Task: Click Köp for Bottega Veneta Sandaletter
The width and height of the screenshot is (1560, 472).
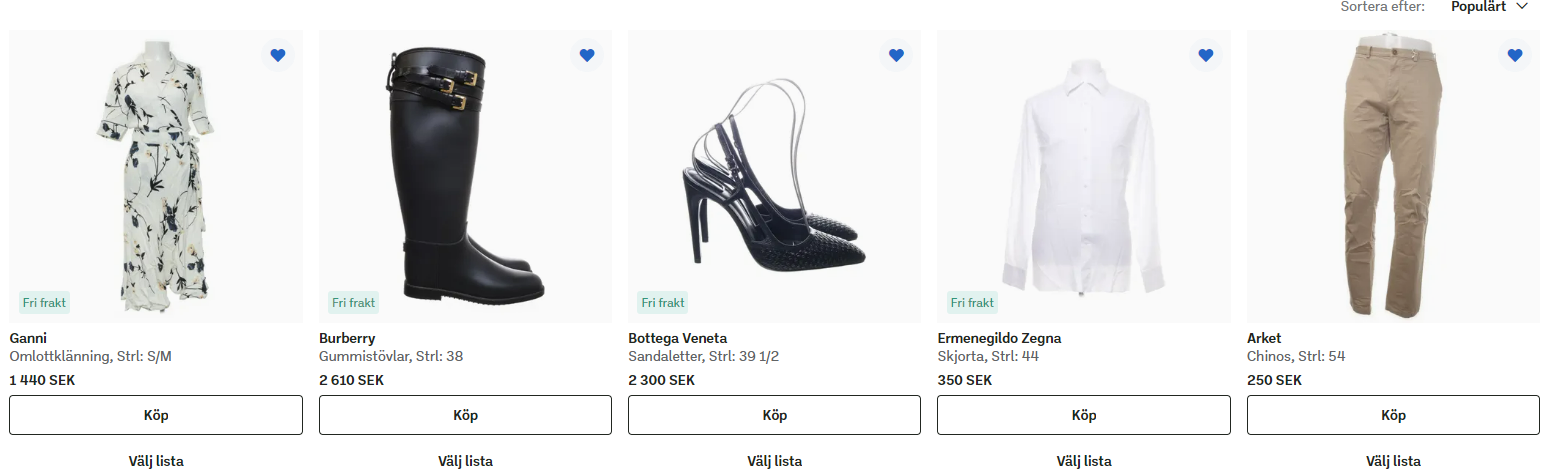Action: point(774,415)
